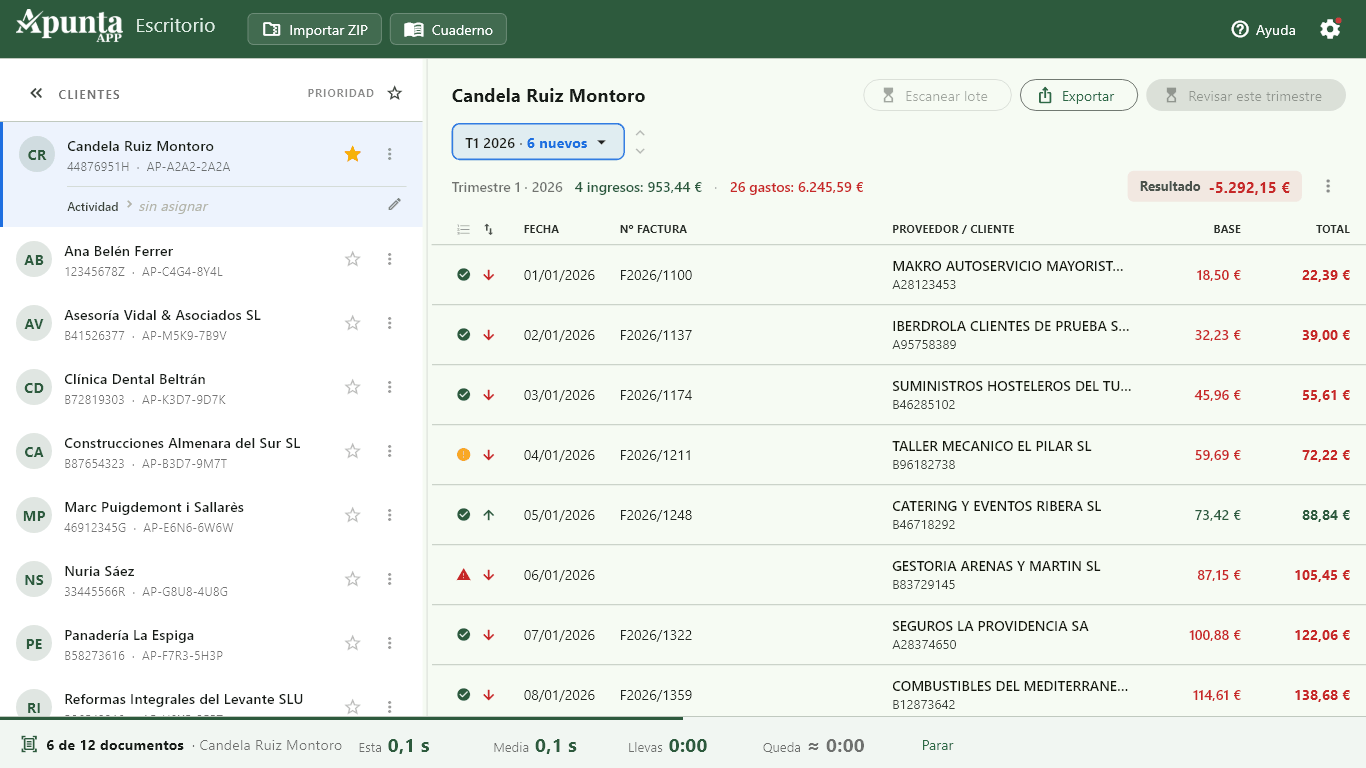
Task: Click the orange pending status on F2026/1211
Action: [x=463, y=455]
